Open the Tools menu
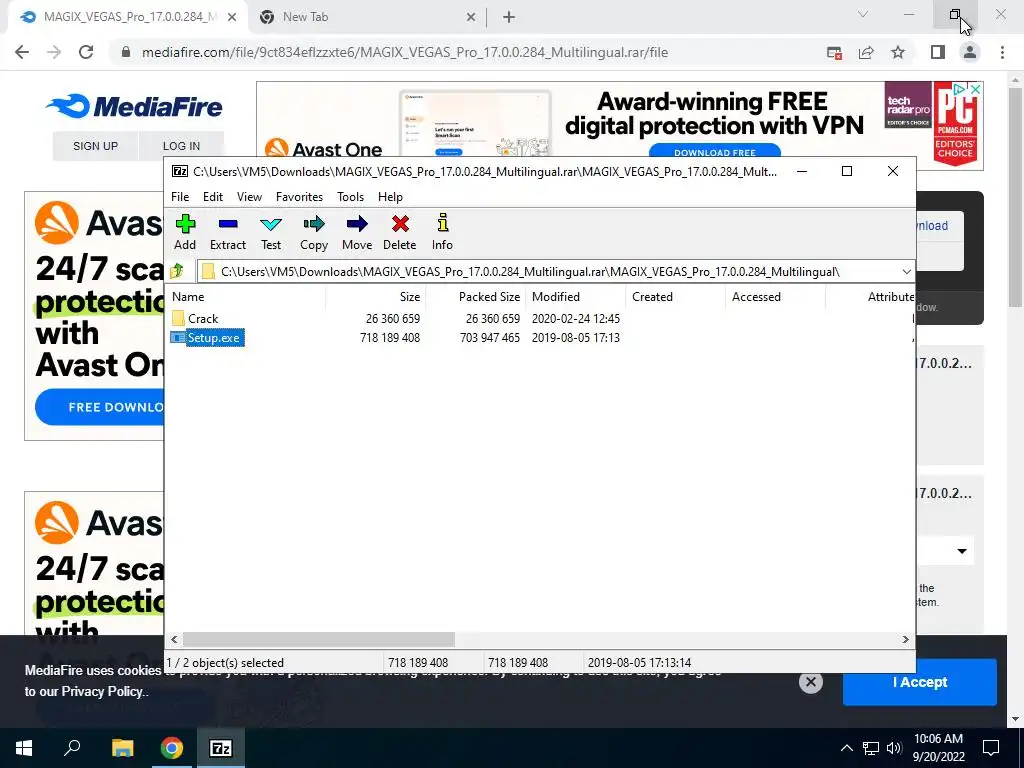Screen dimensions: 1024x768 tap(350, 197)
